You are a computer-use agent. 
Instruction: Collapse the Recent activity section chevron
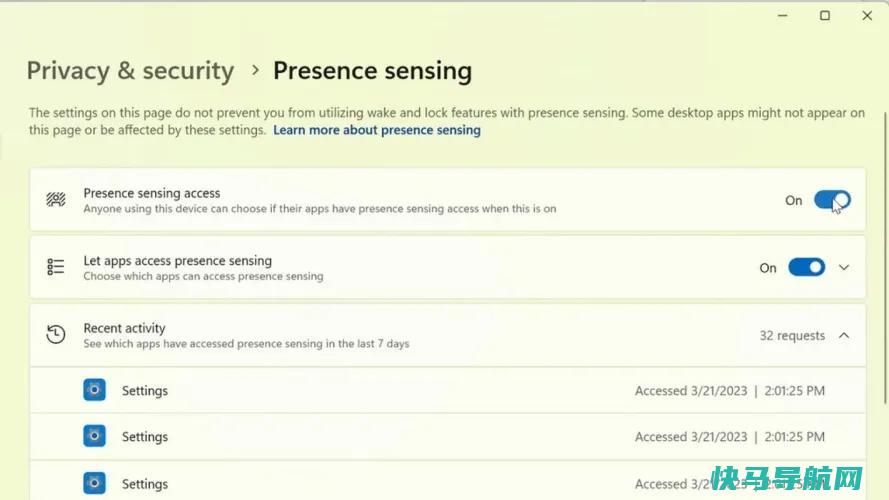click(x=844, y=336)
